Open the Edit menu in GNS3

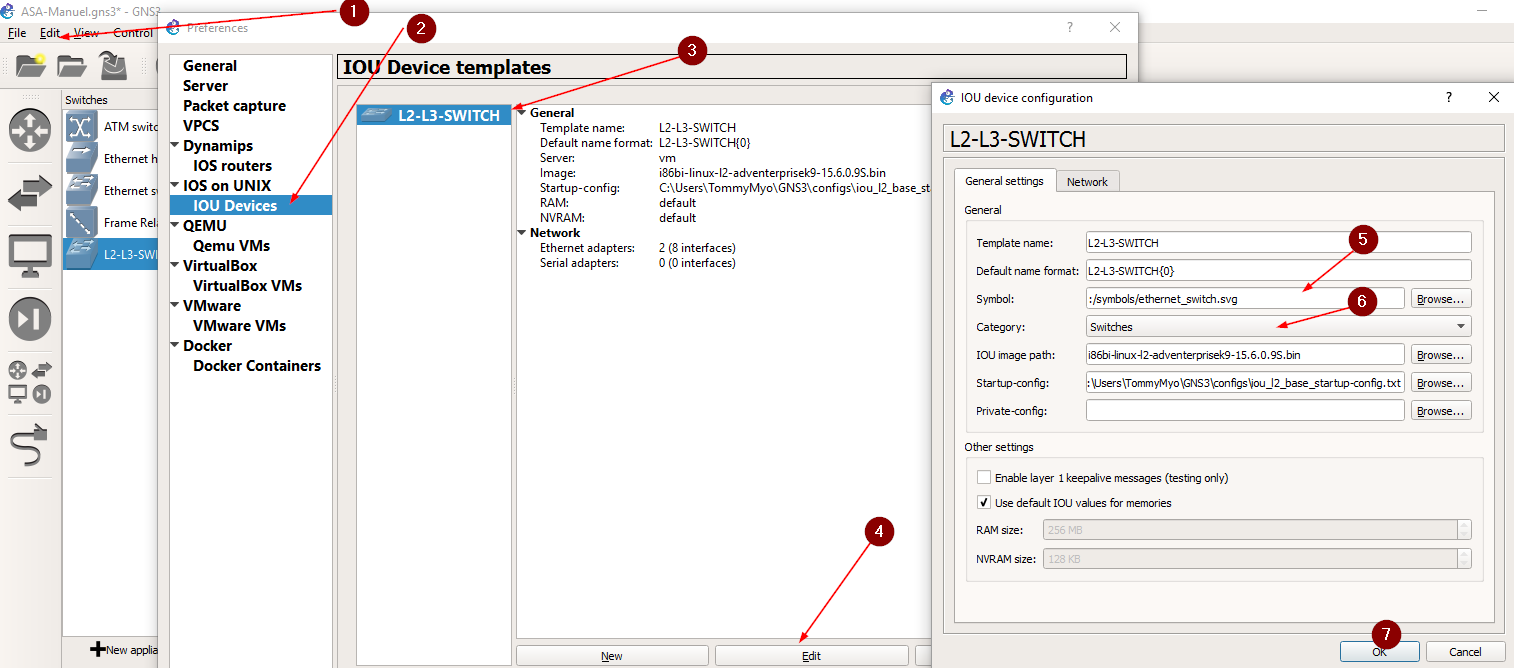click(x=50, y=33)
